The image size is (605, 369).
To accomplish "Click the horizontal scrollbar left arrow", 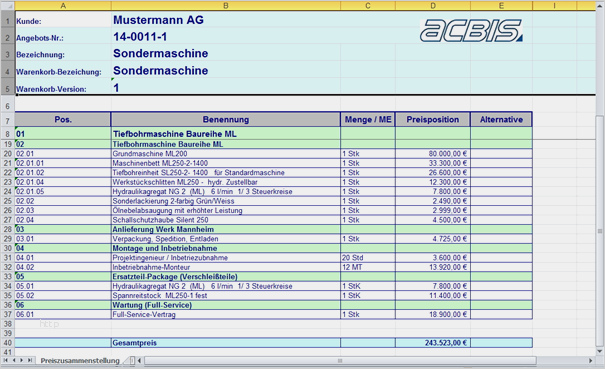I will pyautogui.click(x=140, y=361).
